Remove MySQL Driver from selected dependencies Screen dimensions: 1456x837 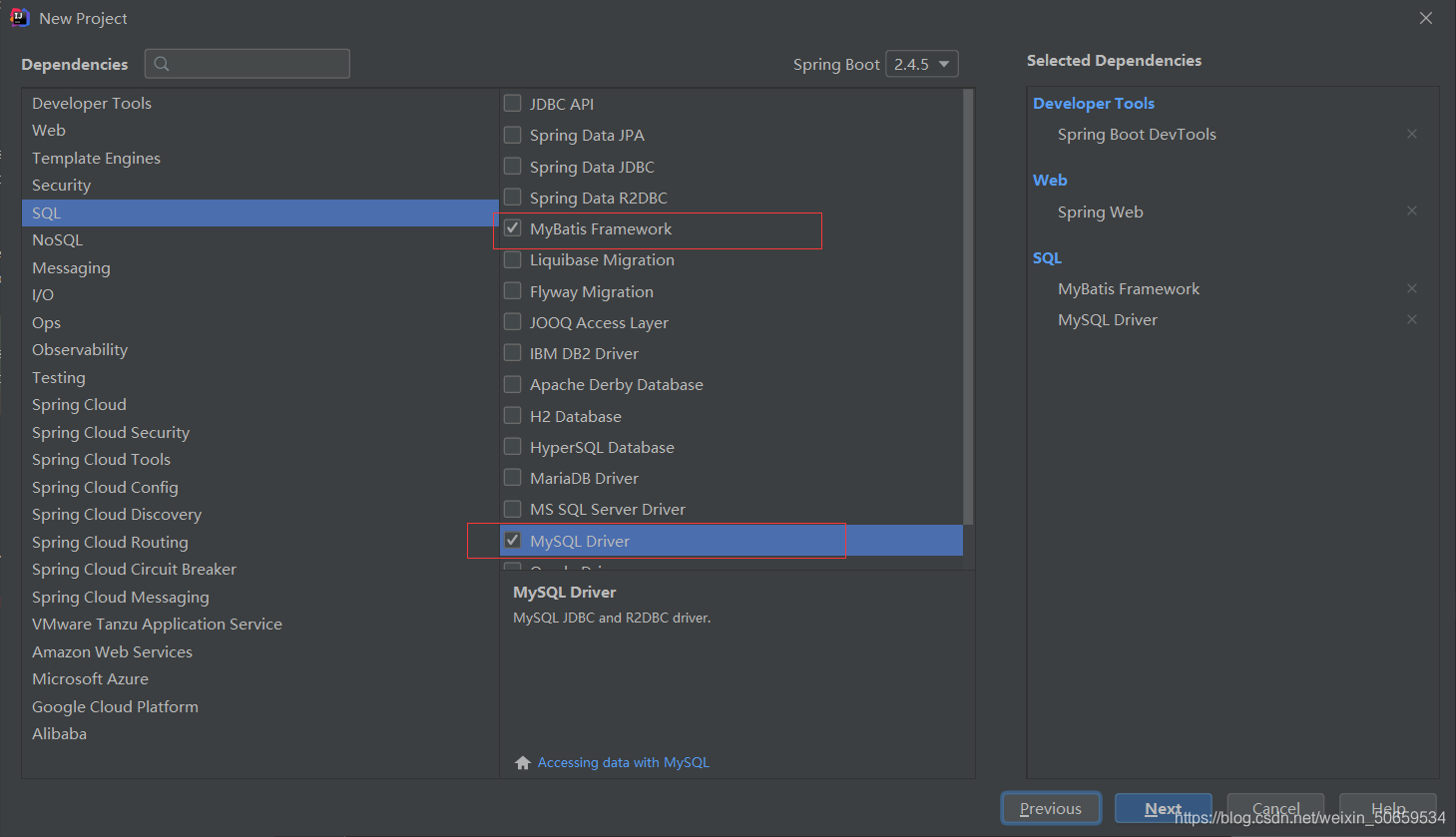pyautogui.click(x=1412, y=319)
